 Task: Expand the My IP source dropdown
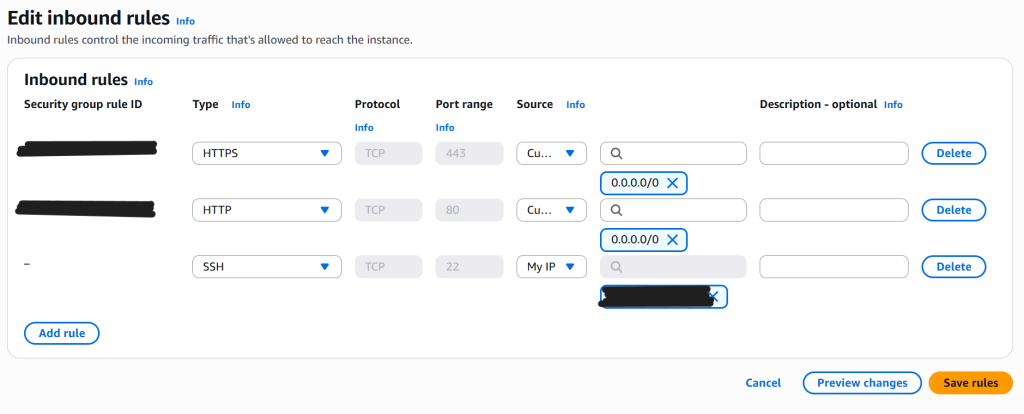(551, 267)
